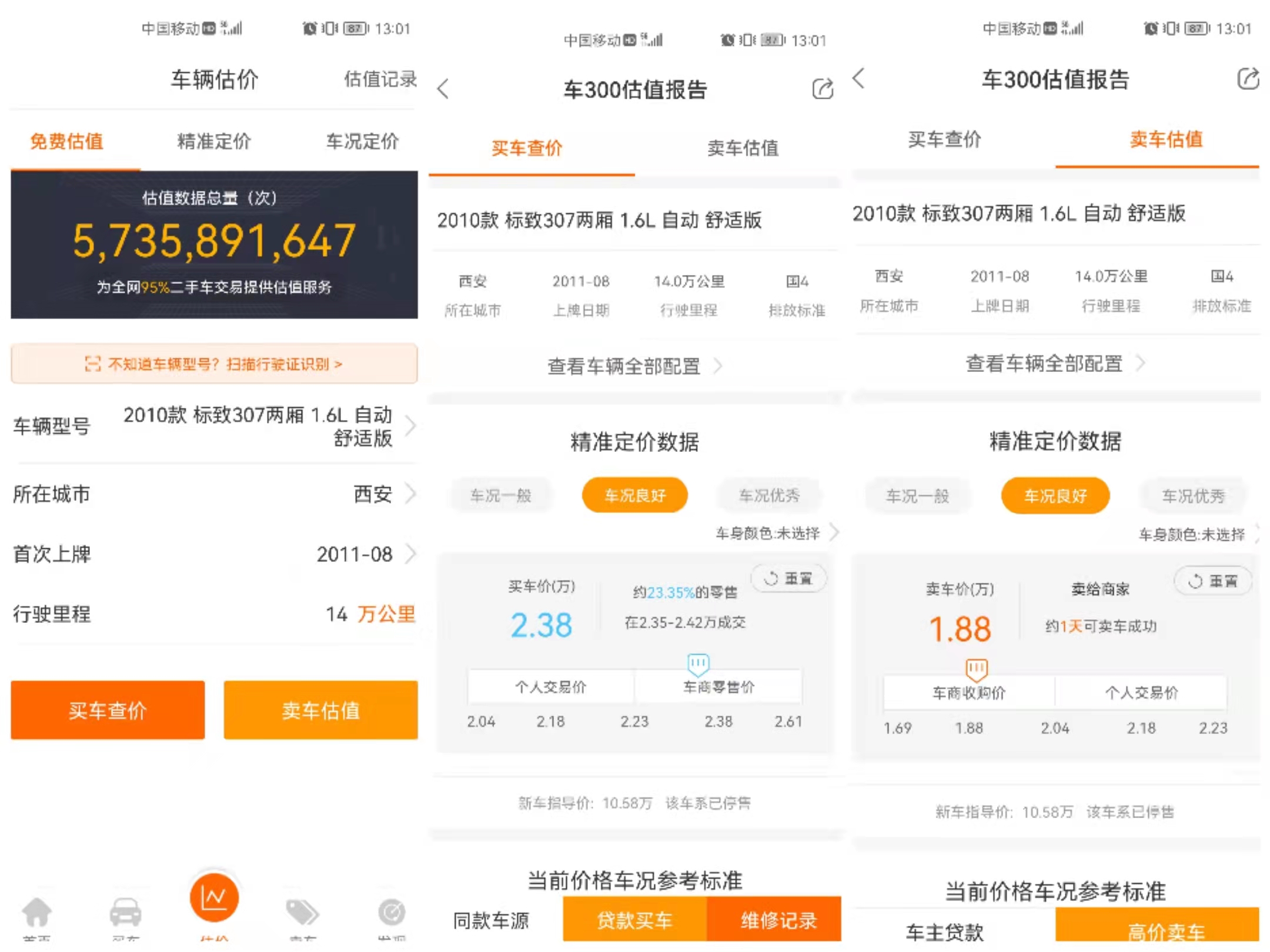This screenshot has width=1270, height=952.
Task: Open the 所在城市 city selector
Action: [214, 494]
